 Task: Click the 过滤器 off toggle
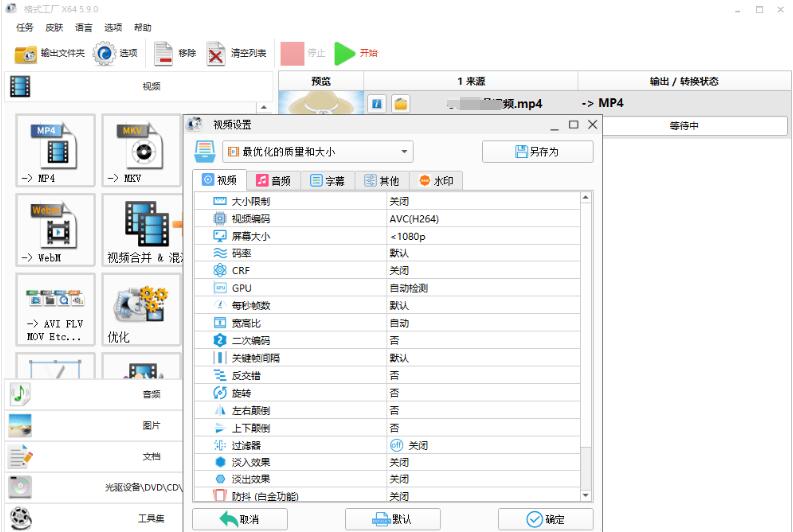tap(396, 446)
